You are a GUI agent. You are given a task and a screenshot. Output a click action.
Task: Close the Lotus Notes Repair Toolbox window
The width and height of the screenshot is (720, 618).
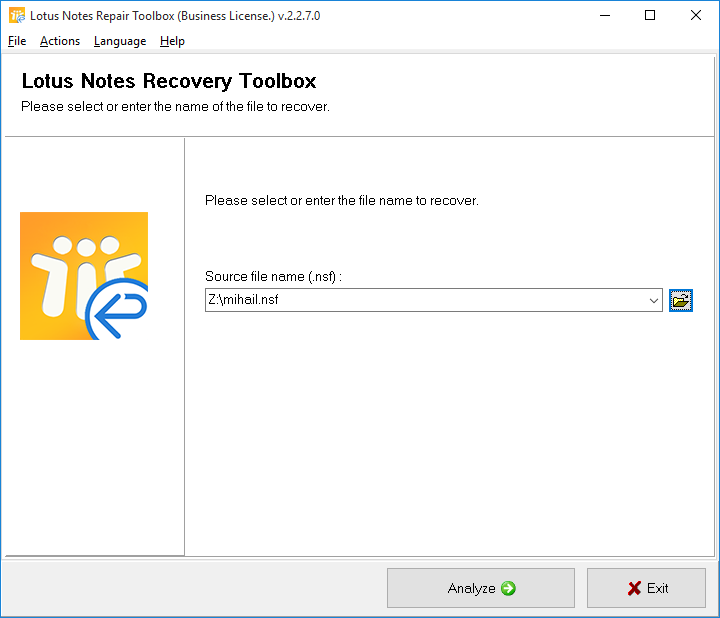point(696,16)
